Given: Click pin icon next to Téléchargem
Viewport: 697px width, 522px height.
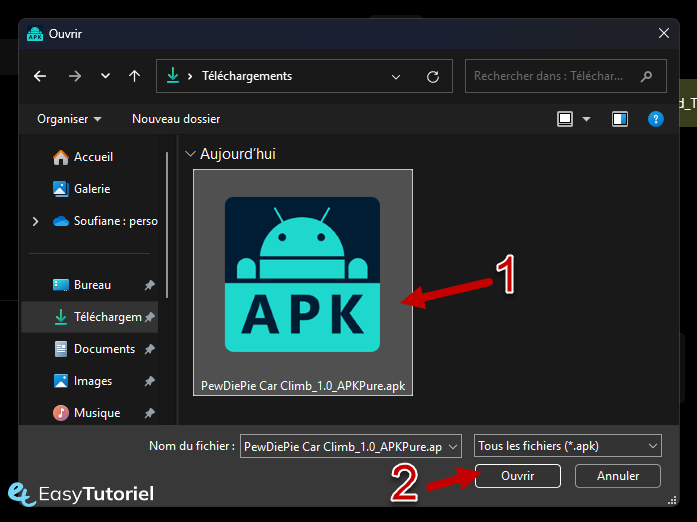Looking at the screenshot, I should click(x=150, y=317).
